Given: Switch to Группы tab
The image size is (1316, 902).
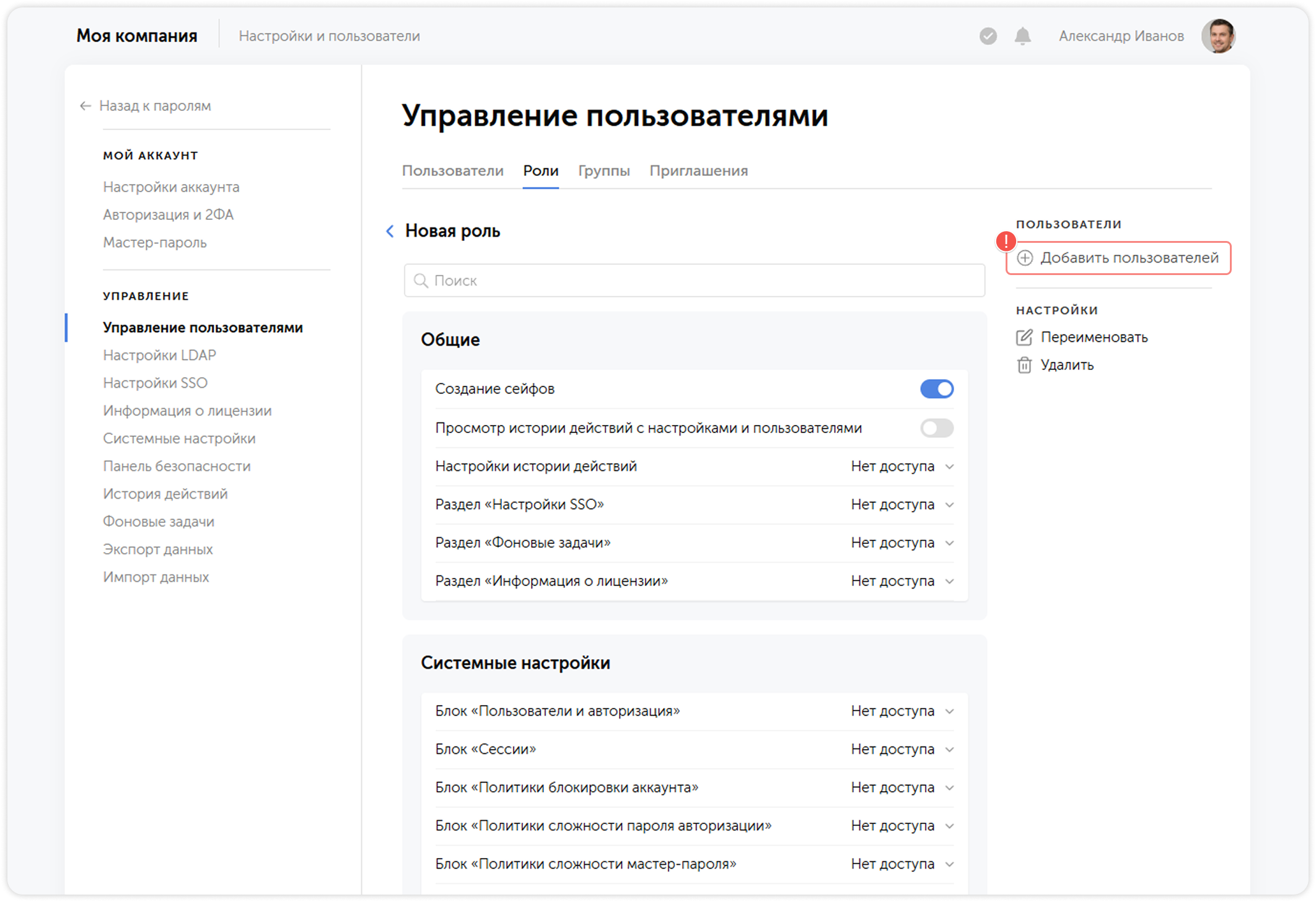Looking at the screenshot, I should coord(604,171).
